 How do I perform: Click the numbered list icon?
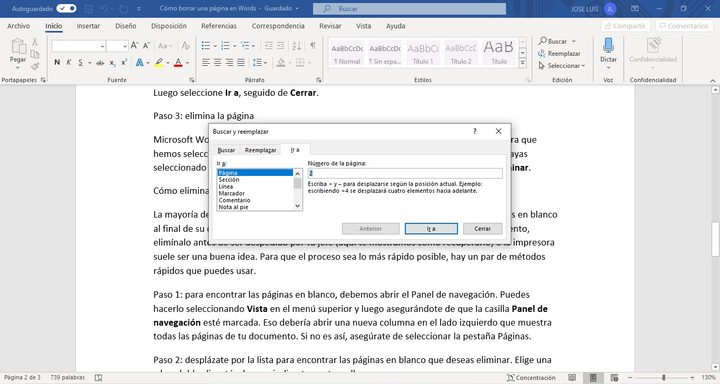225,45
